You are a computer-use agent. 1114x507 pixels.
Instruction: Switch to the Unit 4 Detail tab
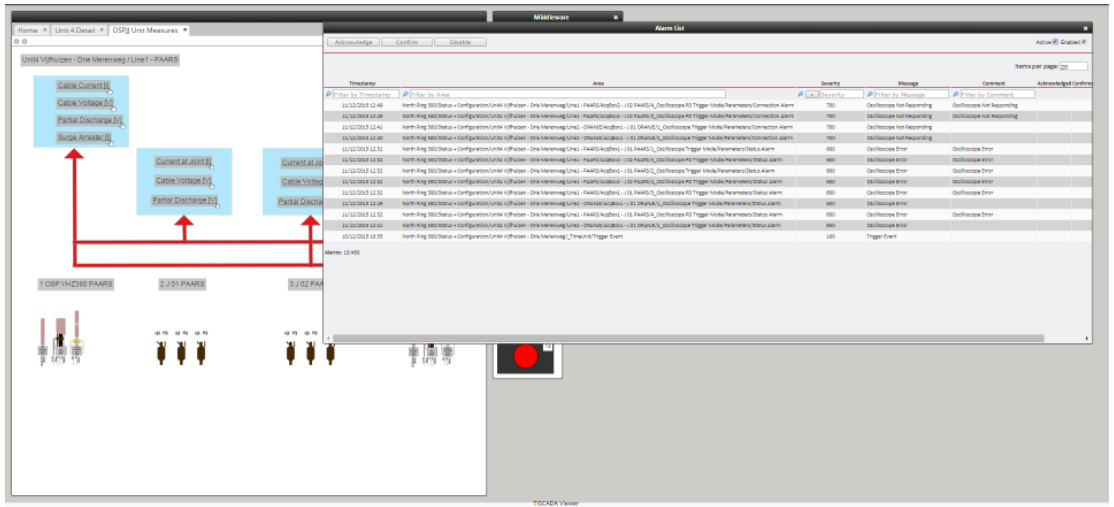pyautogui.click(x=75, y=30)
